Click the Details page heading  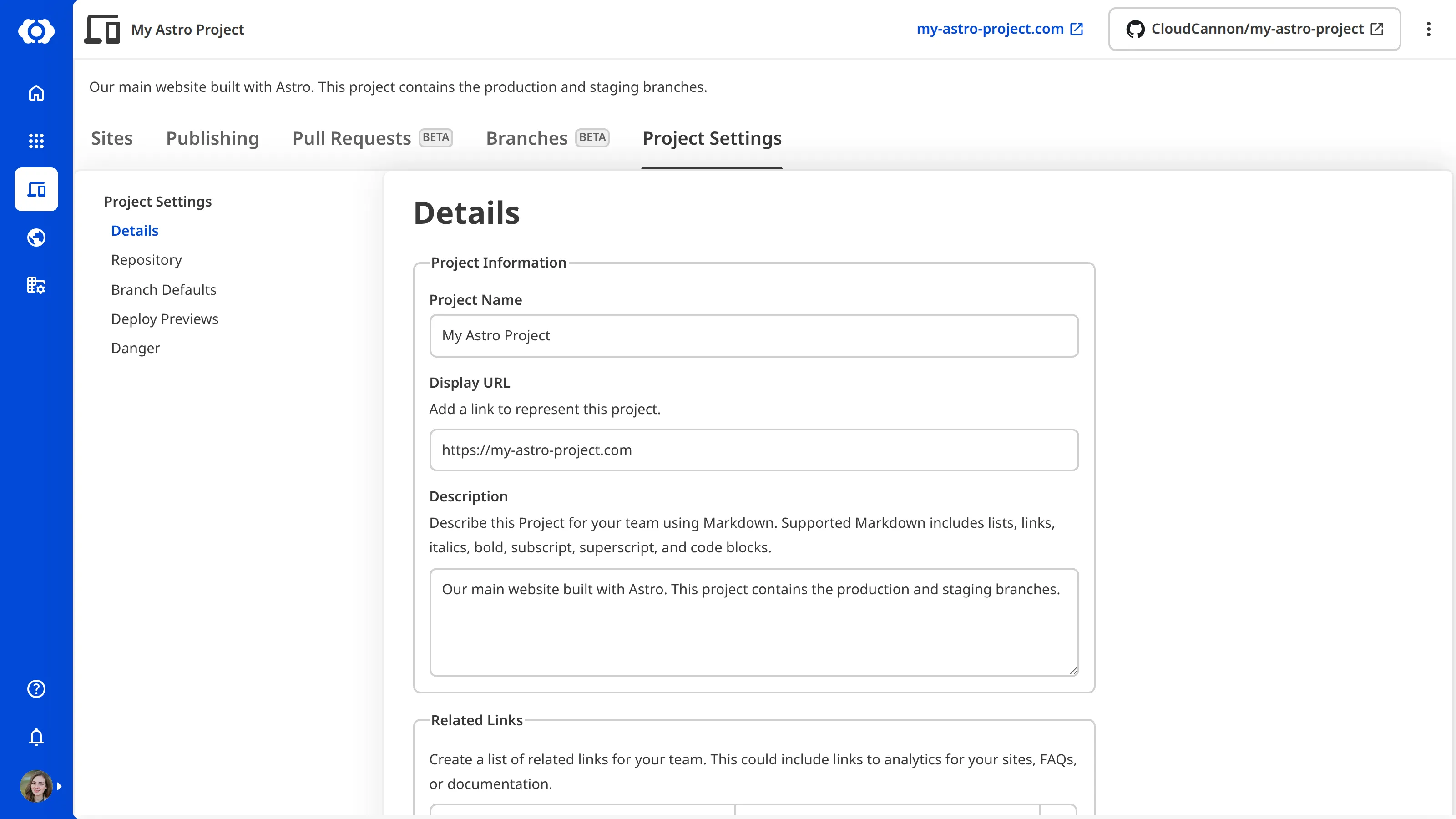click(467, 212)
